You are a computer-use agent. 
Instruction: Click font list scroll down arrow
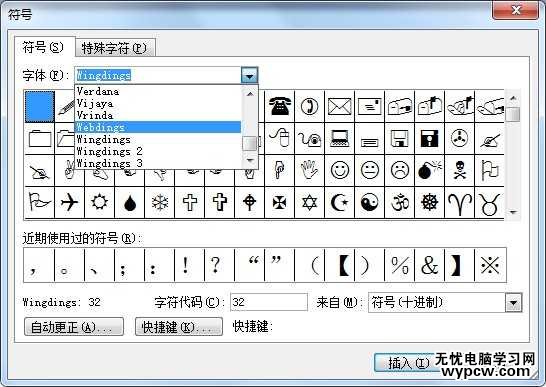pos(250,160)
